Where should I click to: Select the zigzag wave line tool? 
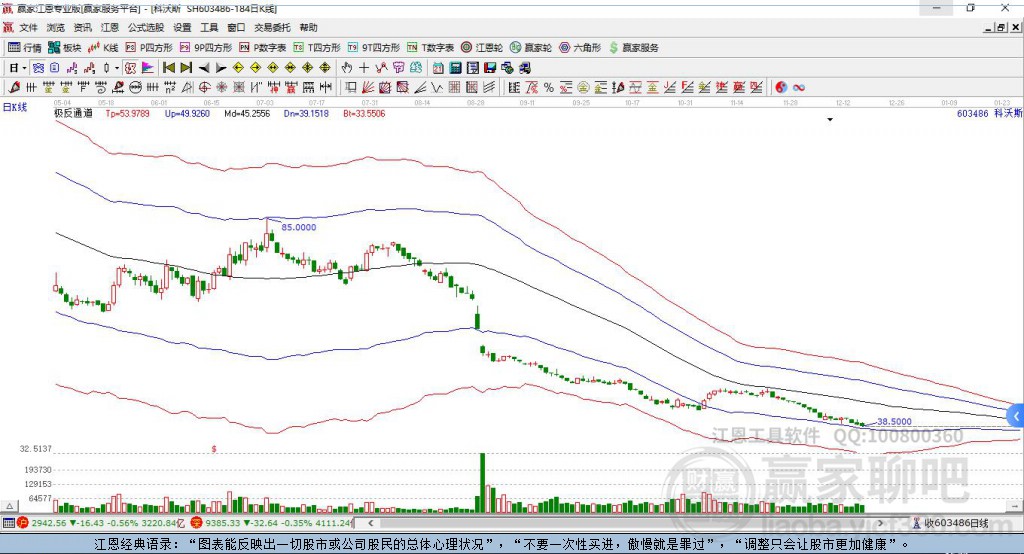pos(437,88)
